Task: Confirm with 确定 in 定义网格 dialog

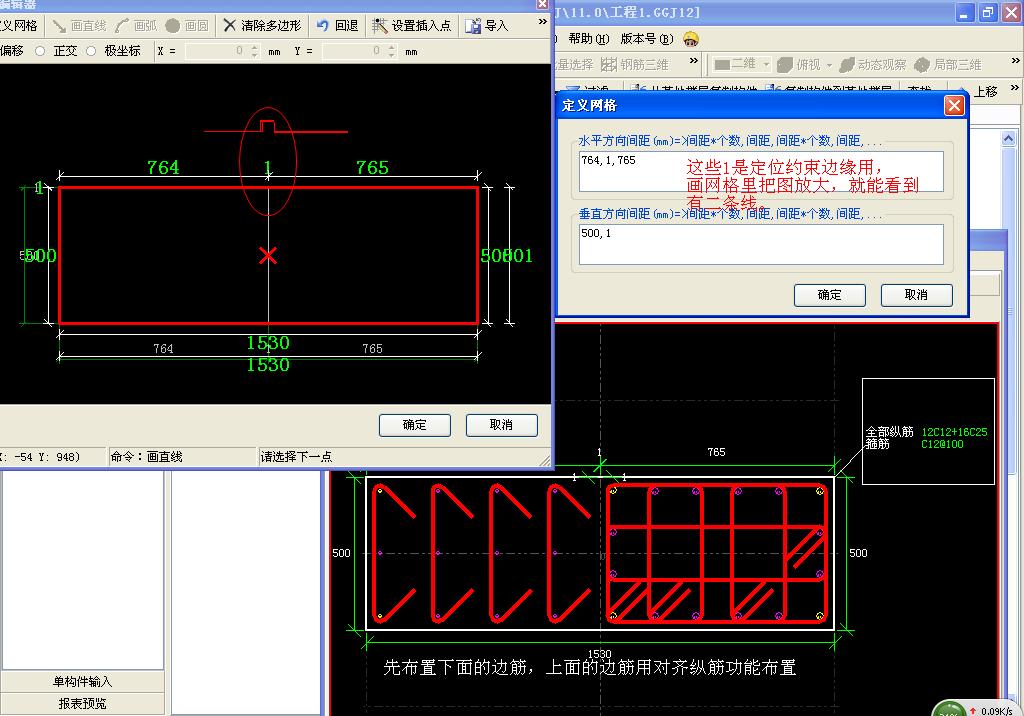Action: tap(829, 295)
